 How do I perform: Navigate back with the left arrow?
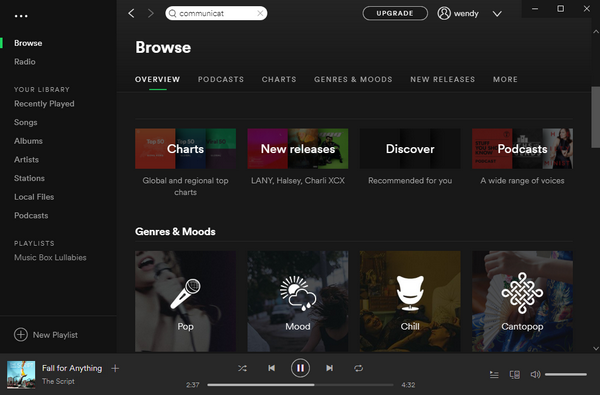(131, 13)
